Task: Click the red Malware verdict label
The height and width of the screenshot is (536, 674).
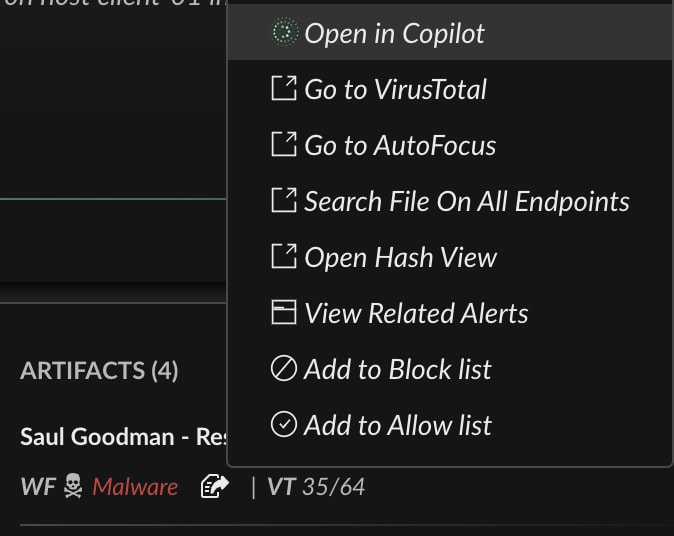Action: pyautogui.click(x=135, y=487)
